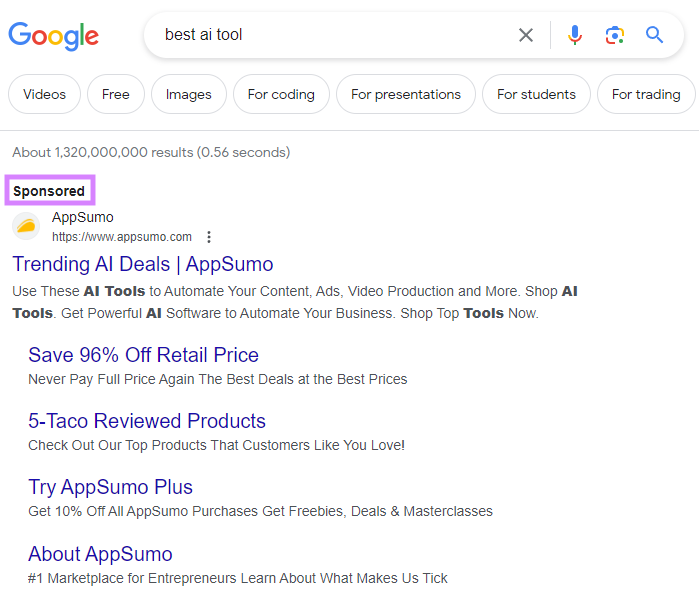699x593 pixels.
Task: Click the magnifying glass search button
Action: tap(654, 36)
